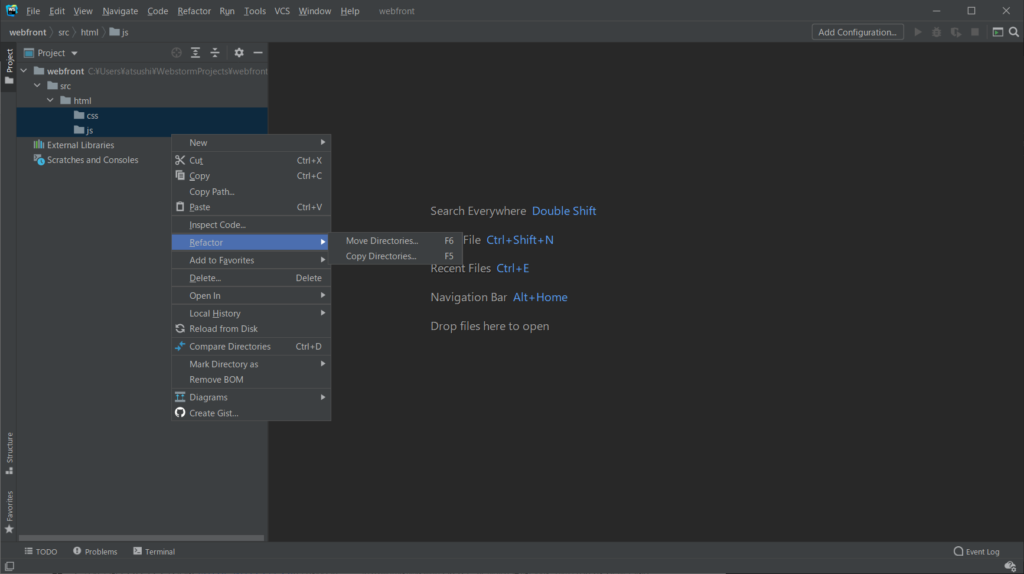Click External Libraries chart icon
The image size is (1024, 574).
click(39, 144)
